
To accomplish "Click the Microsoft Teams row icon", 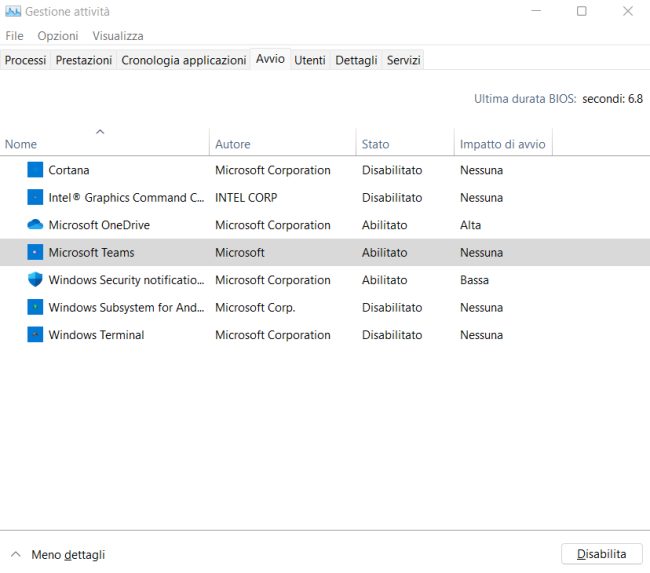I will click(35, 252).
